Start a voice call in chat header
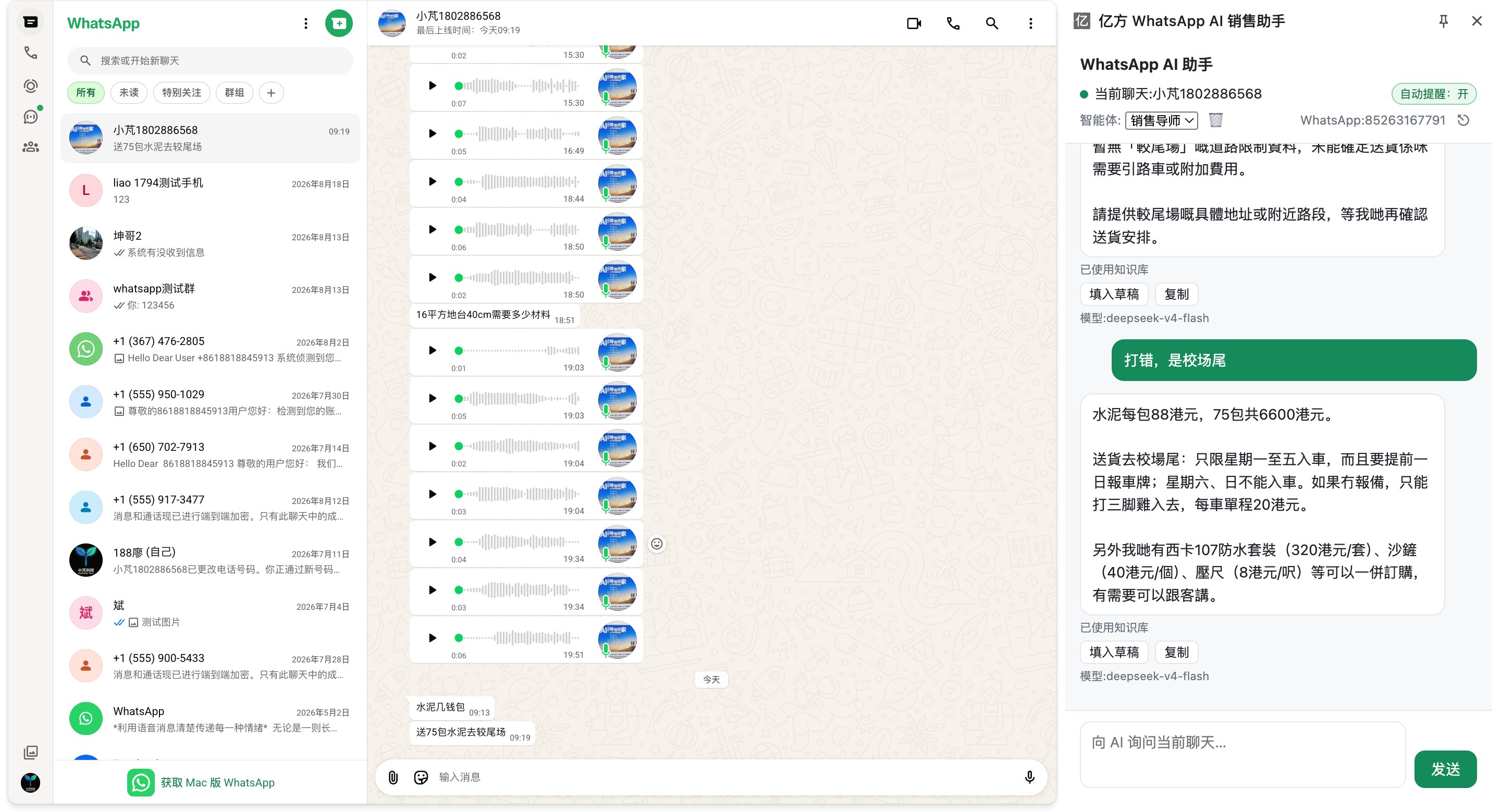This screenshot has height=812, width=1501. 953,23
